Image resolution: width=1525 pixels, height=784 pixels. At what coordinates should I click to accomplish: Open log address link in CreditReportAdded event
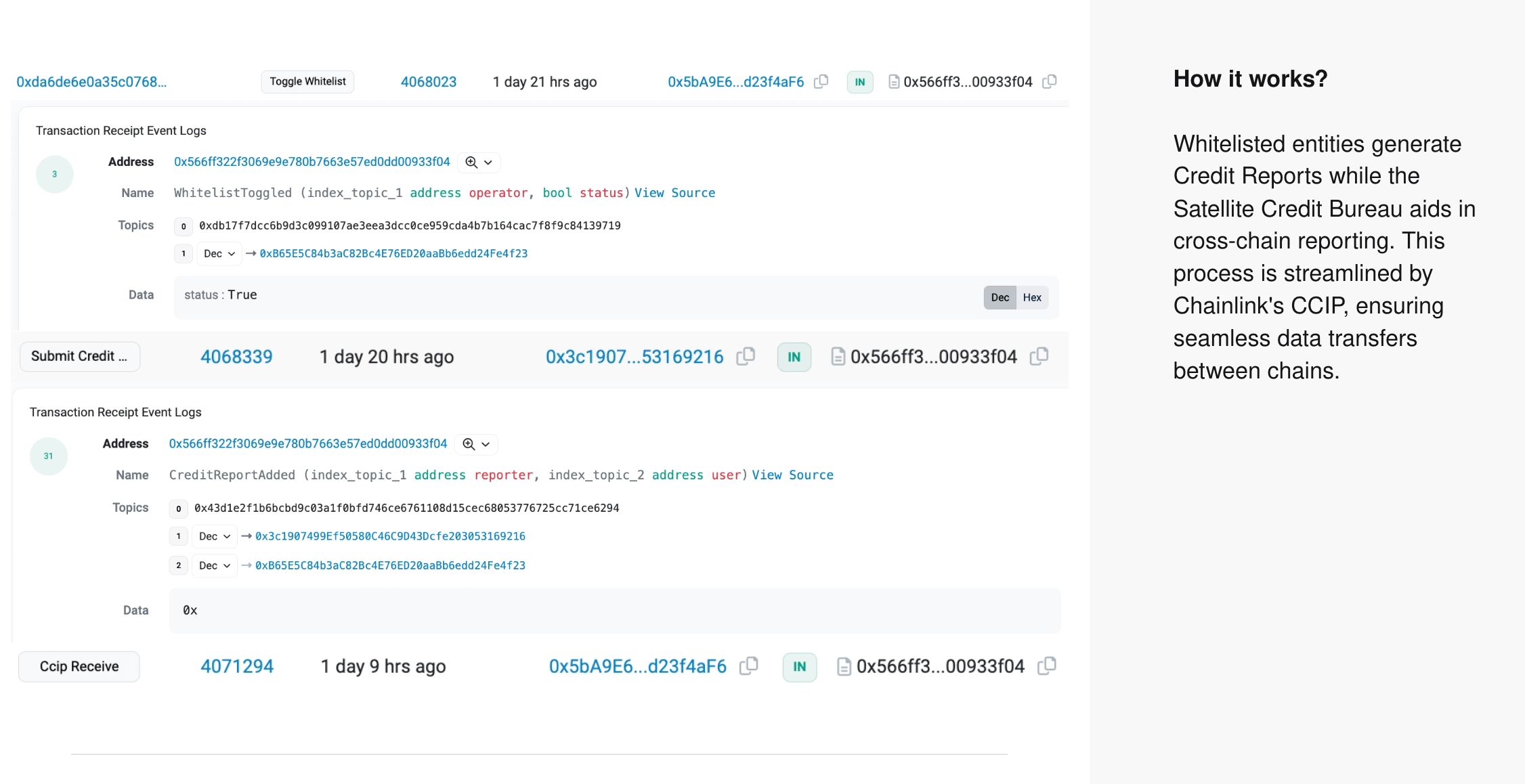pos(308,443)
